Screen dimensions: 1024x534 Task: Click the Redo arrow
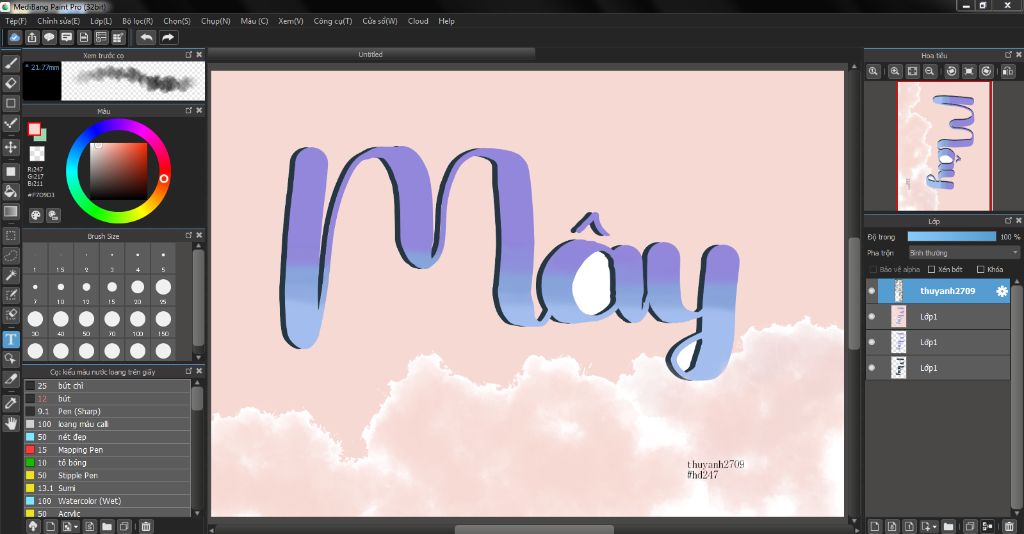tap(168, 37)
